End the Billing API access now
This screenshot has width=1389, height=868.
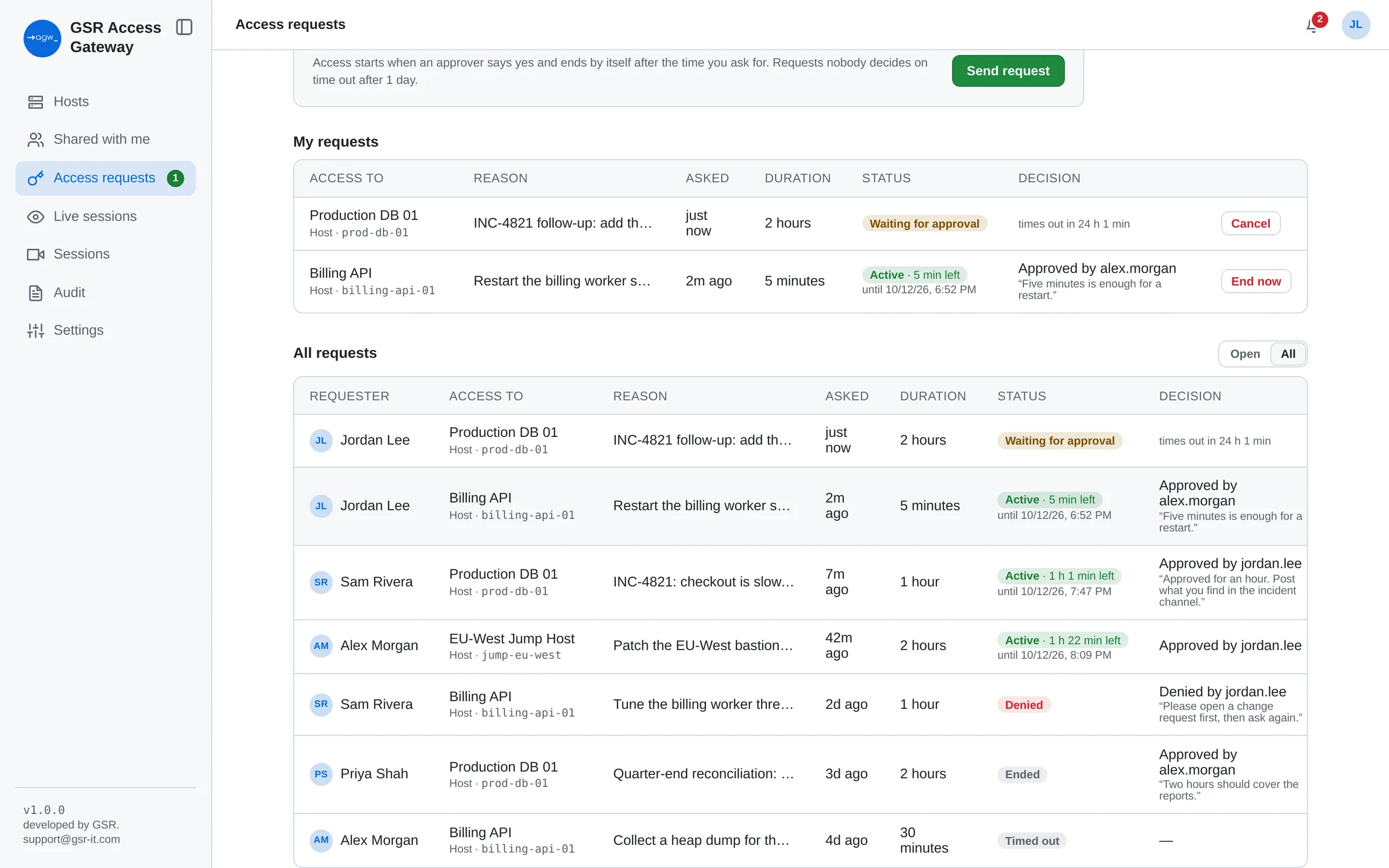point(1256,282)
